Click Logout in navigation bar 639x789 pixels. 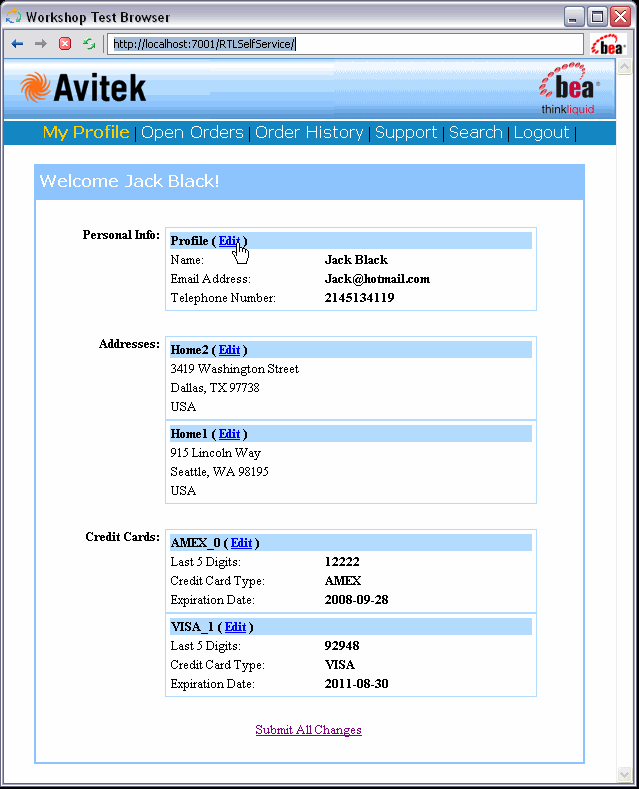click(x=541, y=132)
